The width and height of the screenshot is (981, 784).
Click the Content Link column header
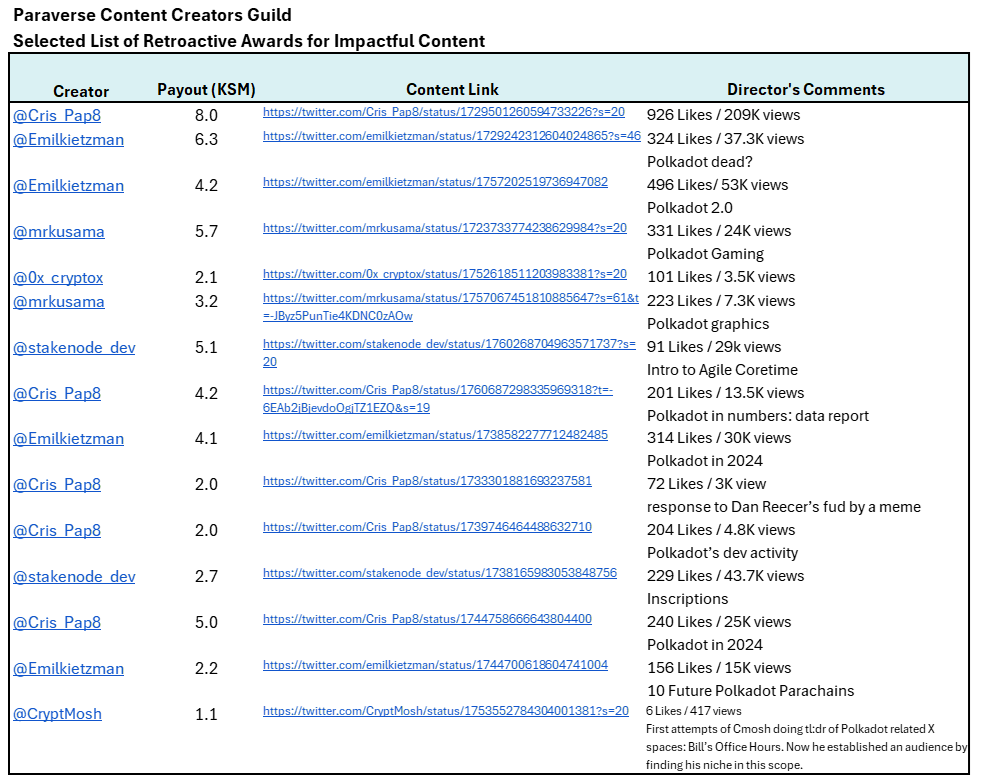click(x=452, y=89)
